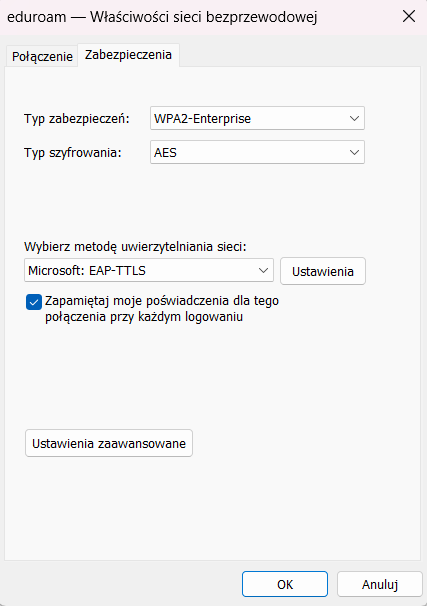This screenshot has height=606, width=427.
Task: Uncheck Zapamiętaj moje poświadczenia checkbox
Action: click(34, 302)
